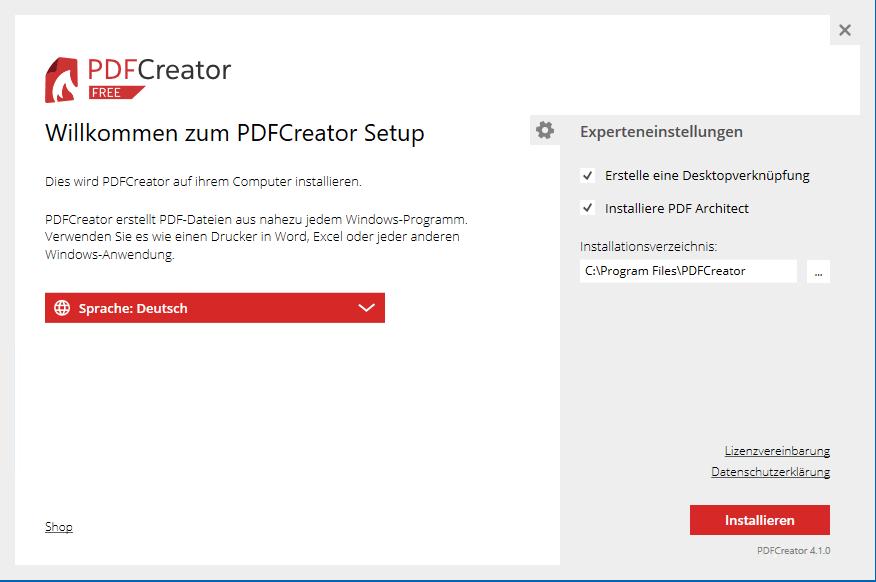
Task: Click the Installieren button
Action: (x=760, y=520)
